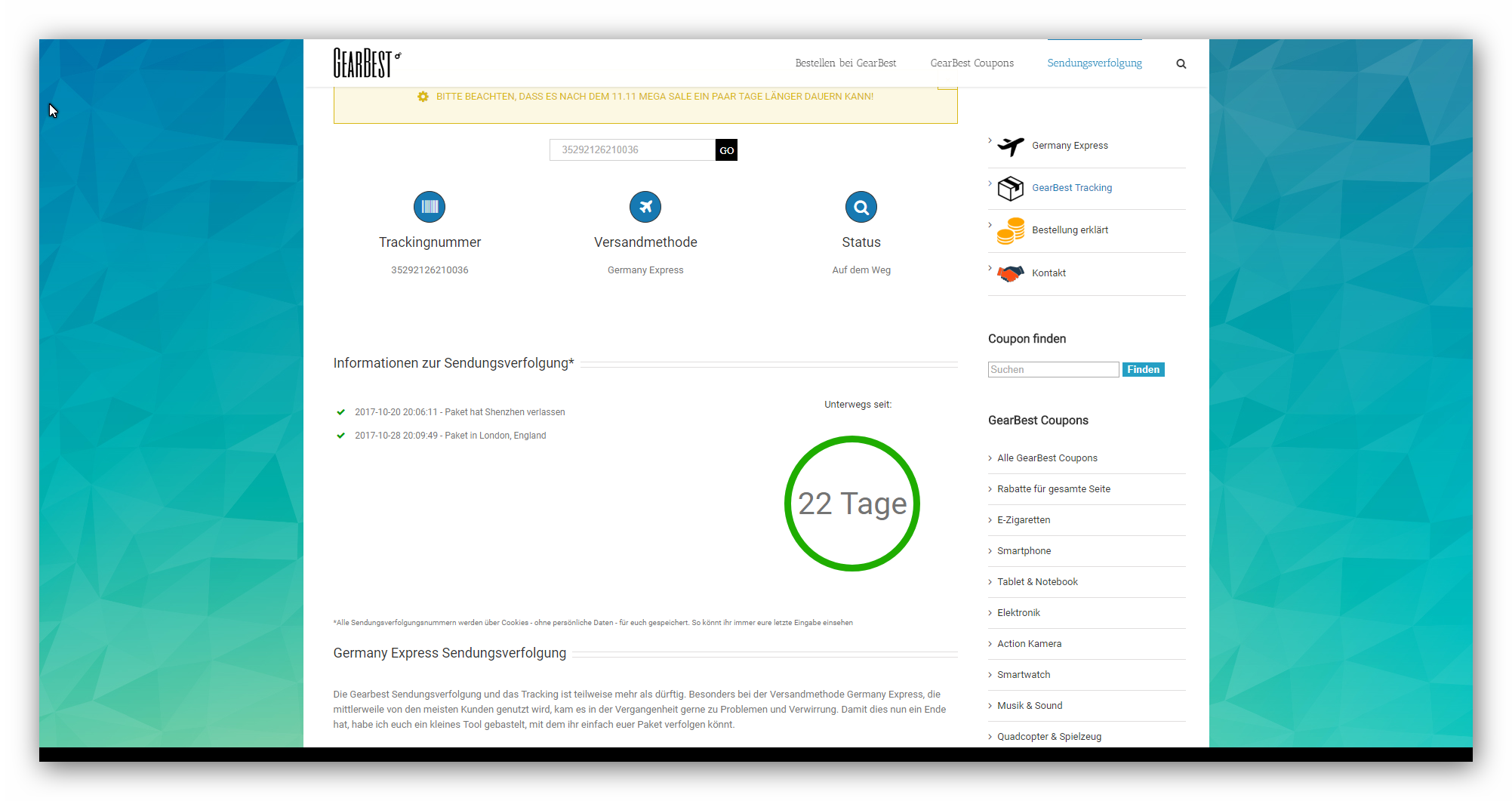Open the Tablet & Notebook coupon category
The width and height of the screenshot is (1512, 801).
point(1037,582)
